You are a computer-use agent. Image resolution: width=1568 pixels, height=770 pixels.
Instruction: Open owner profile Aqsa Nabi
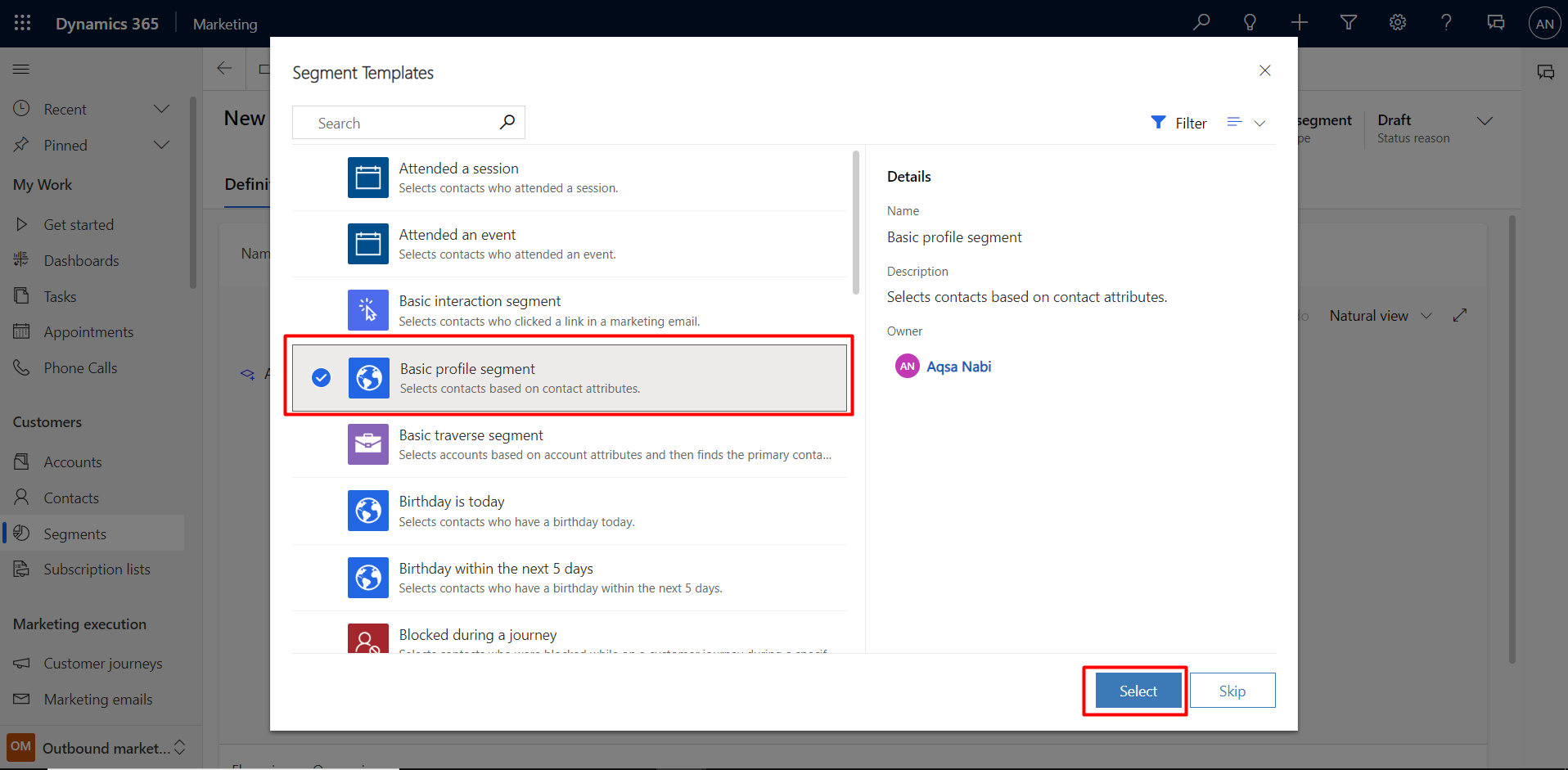(957, 366)
